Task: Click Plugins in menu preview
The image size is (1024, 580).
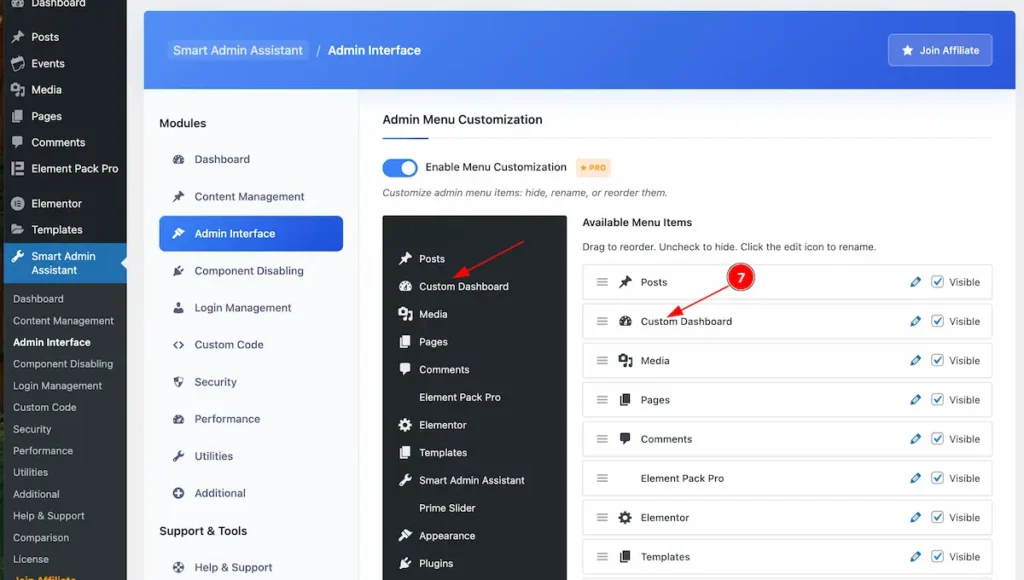Action: [x=436, y=563]
